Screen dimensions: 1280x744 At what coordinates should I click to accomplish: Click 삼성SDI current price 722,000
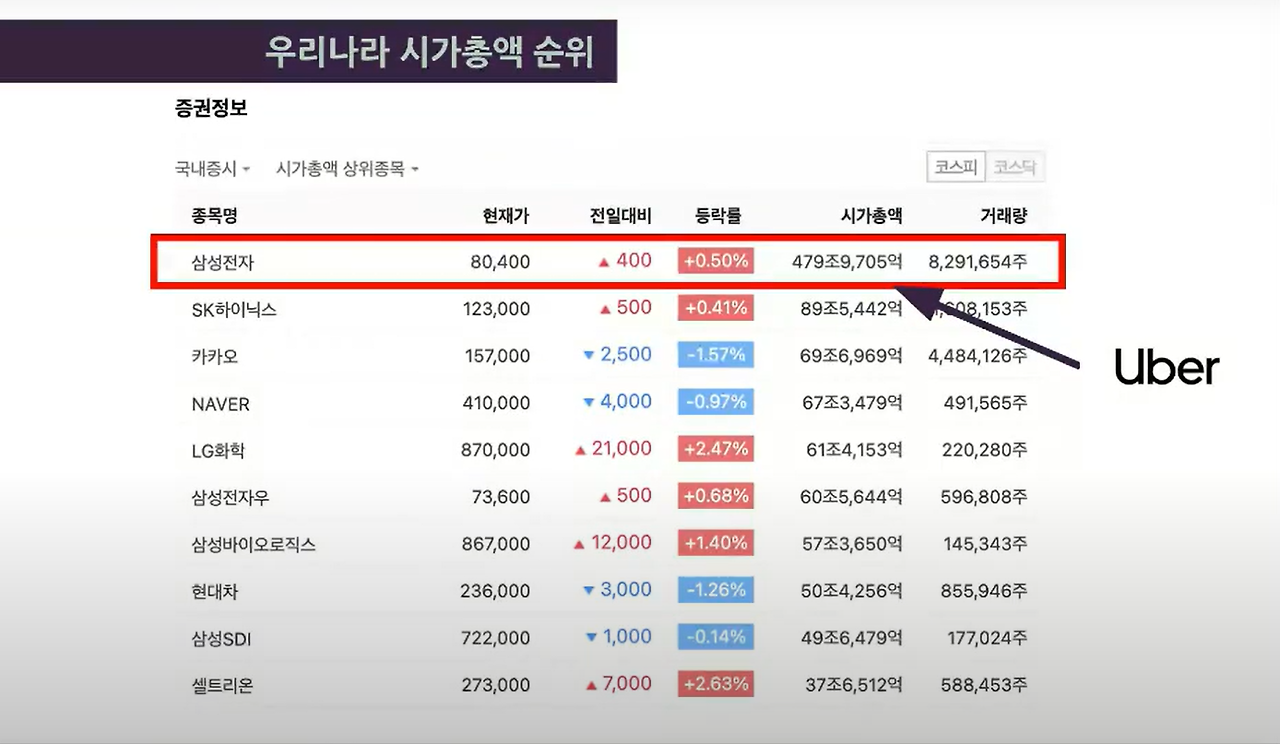496,638
